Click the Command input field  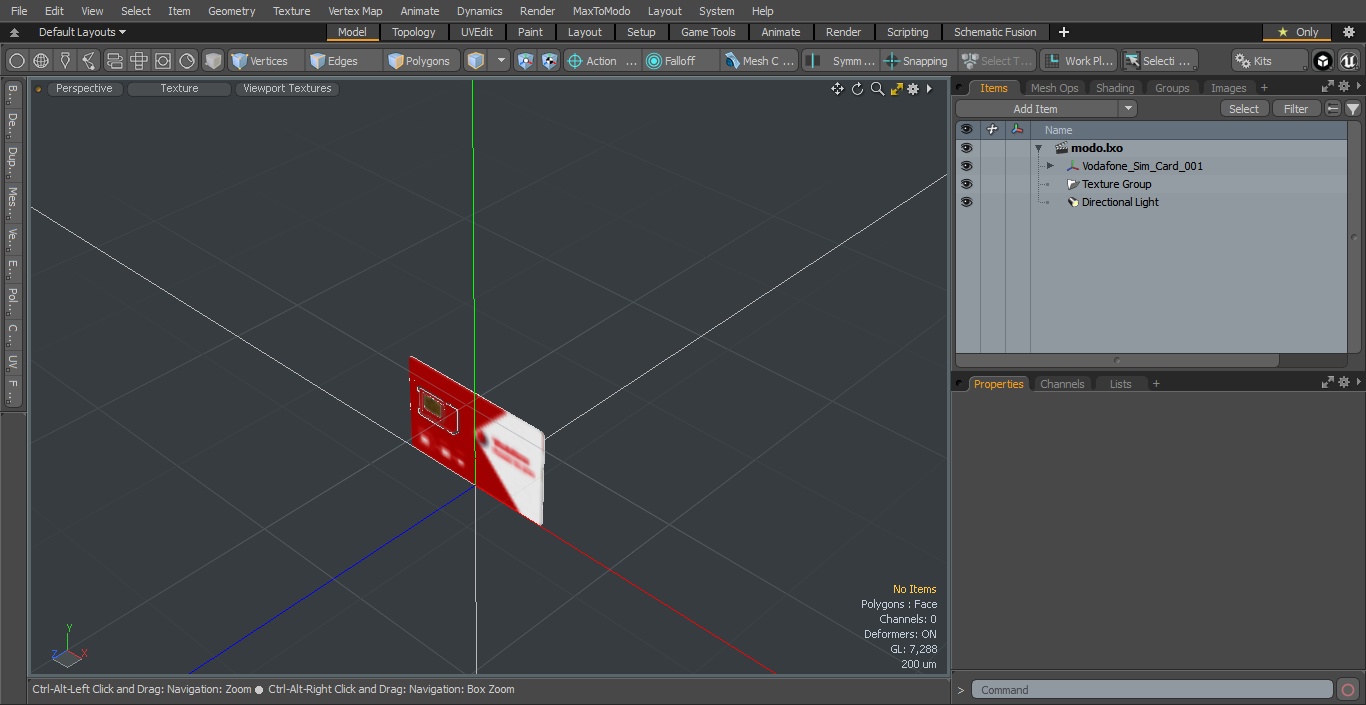[1152, 690]
